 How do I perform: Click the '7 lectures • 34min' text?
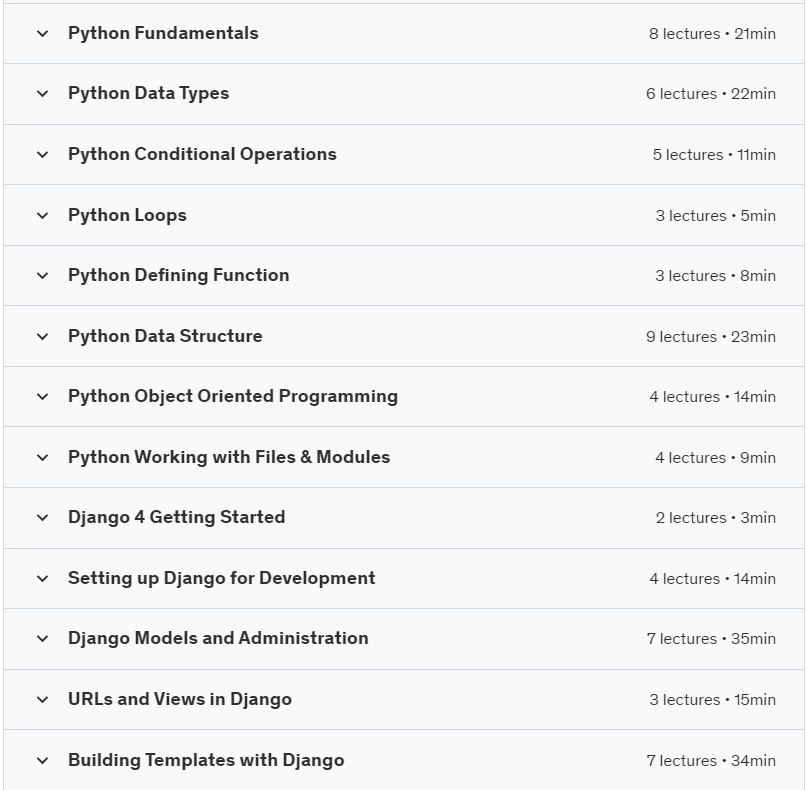711,761
